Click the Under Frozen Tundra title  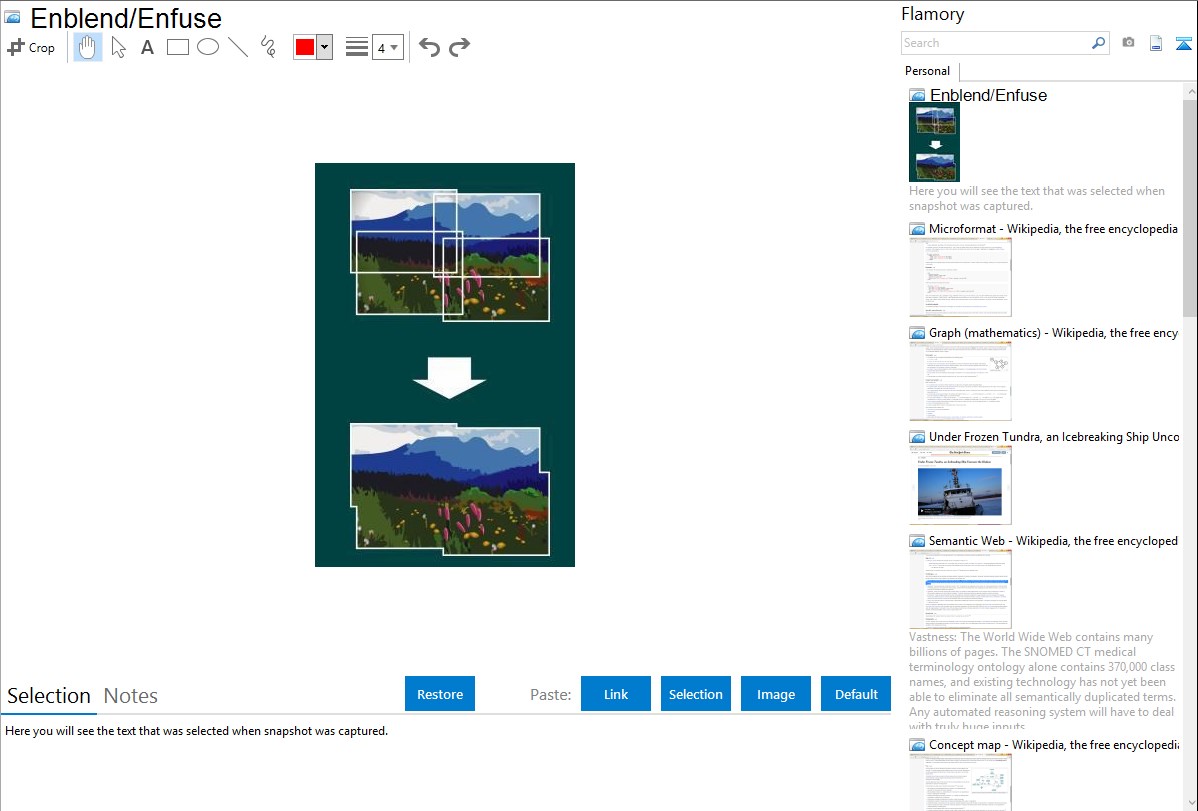(1054, 436)
